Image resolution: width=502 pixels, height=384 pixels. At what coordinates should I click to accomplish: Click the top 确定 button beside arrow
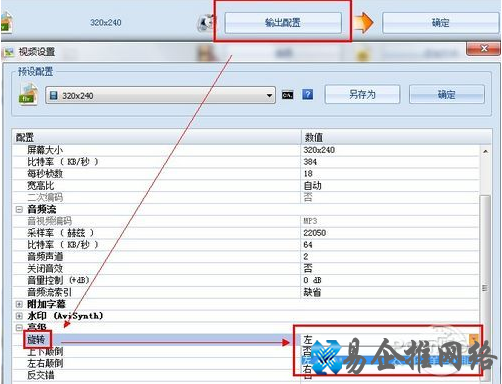click(440, 23)
